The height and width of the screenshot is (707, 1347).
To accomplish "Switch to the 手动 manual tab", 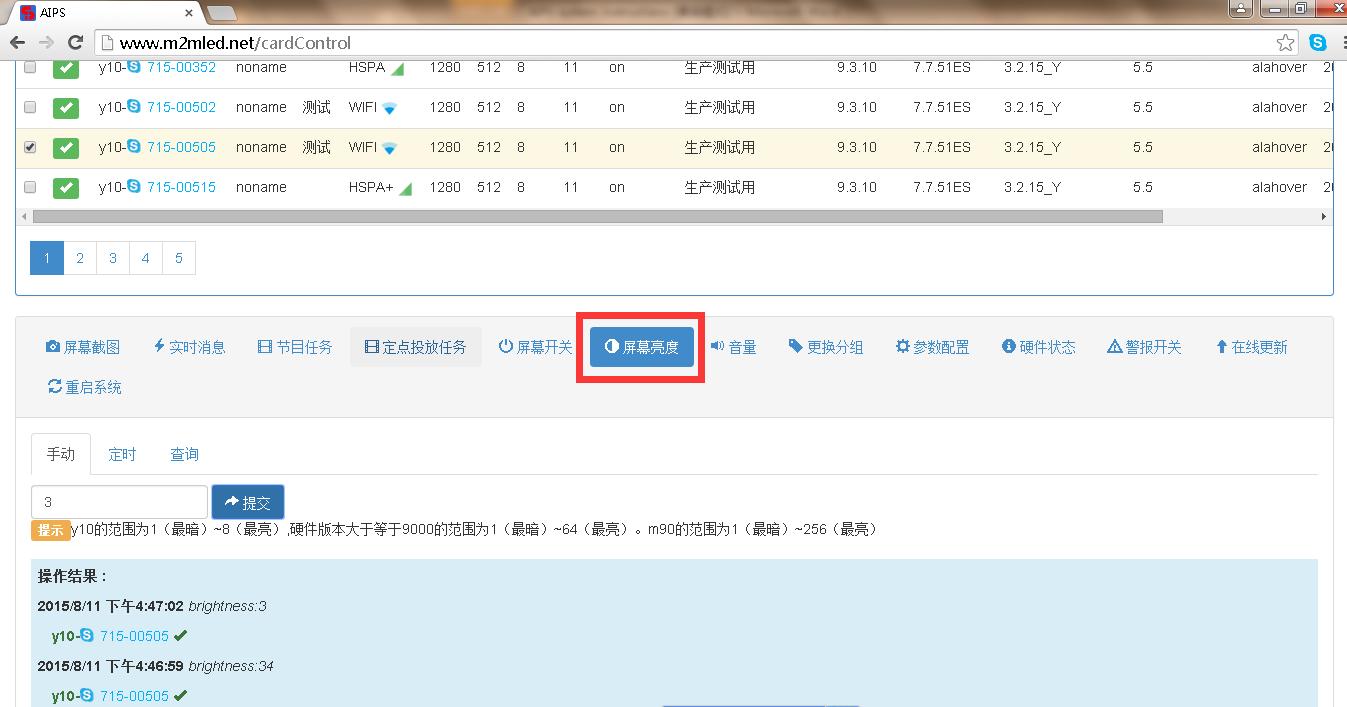I will pyautogui.click(x=61, y=454).
